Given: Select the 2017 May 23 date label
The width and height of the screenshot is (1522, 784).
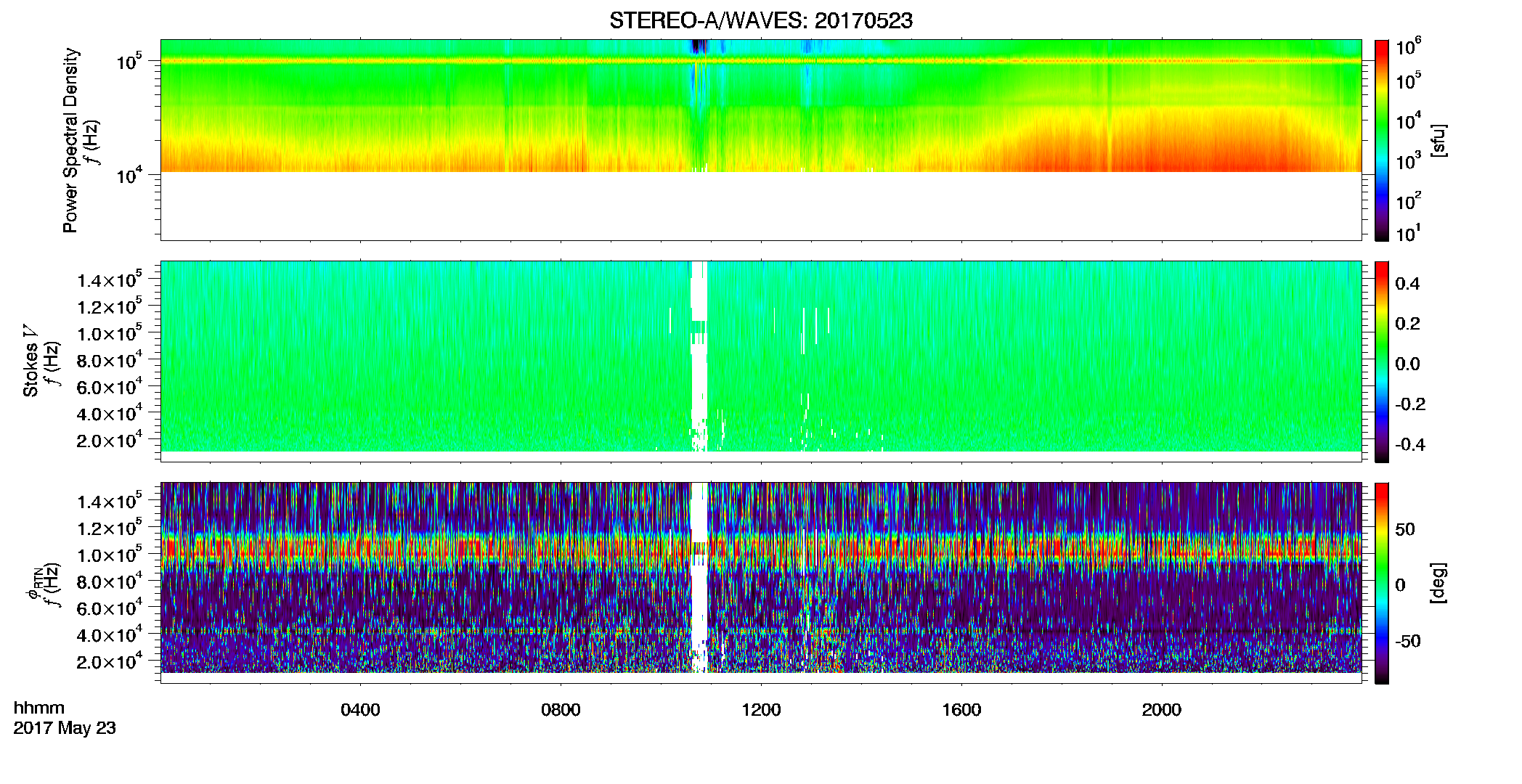Looking at the screenshot, I should (x=65, y=728).
